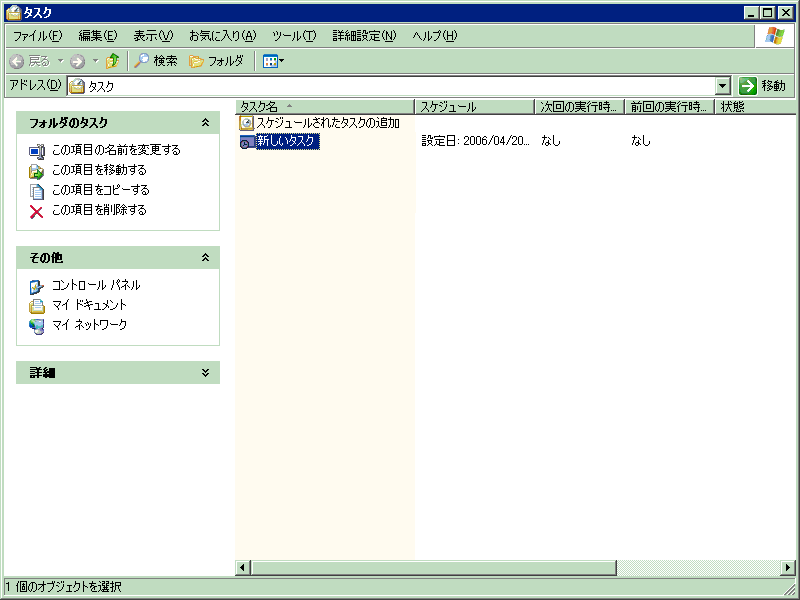Screen dimensions: 800x600
Task: Open コントロール パネル link
Action: [96, 285]
